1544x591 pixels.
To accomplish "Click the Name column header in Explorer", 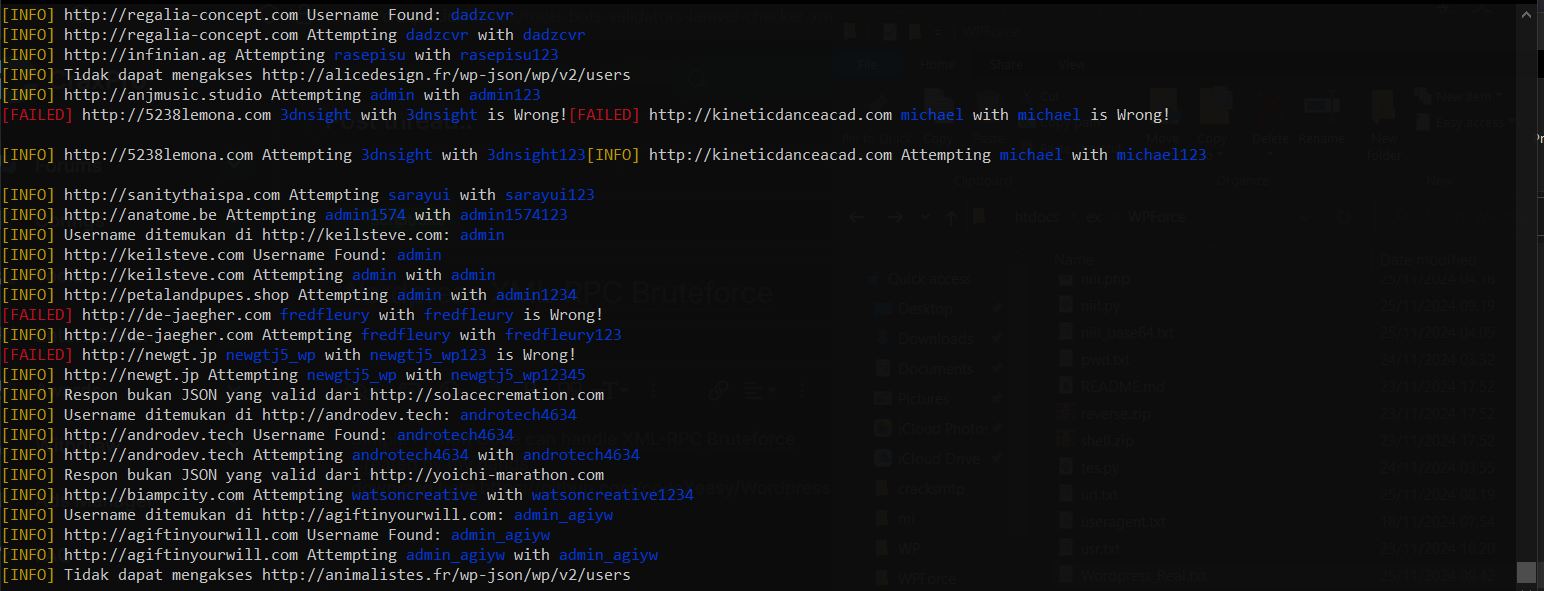I will (1072, 259).
